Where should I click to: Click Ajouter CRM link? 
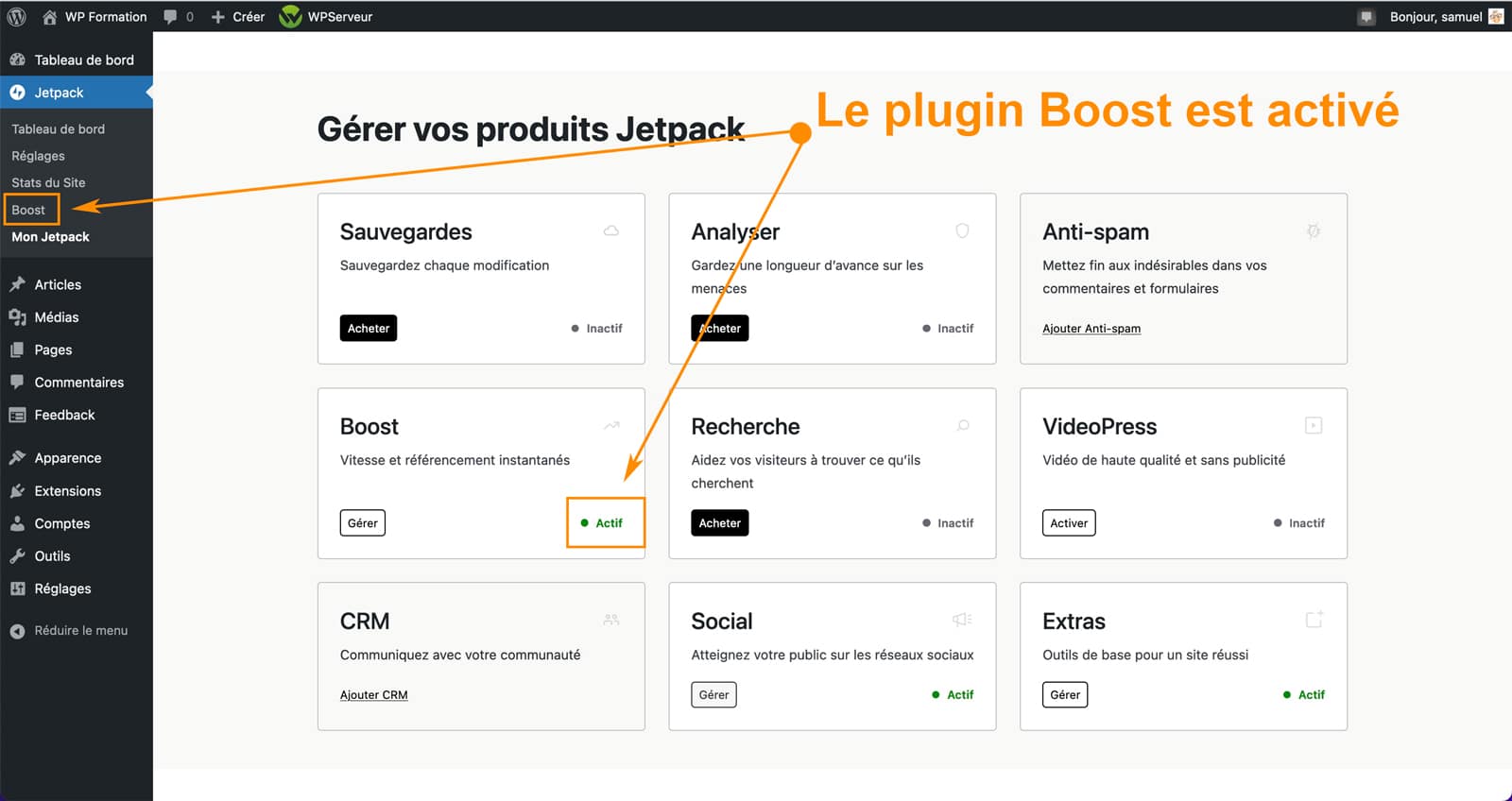pos(374,695)
